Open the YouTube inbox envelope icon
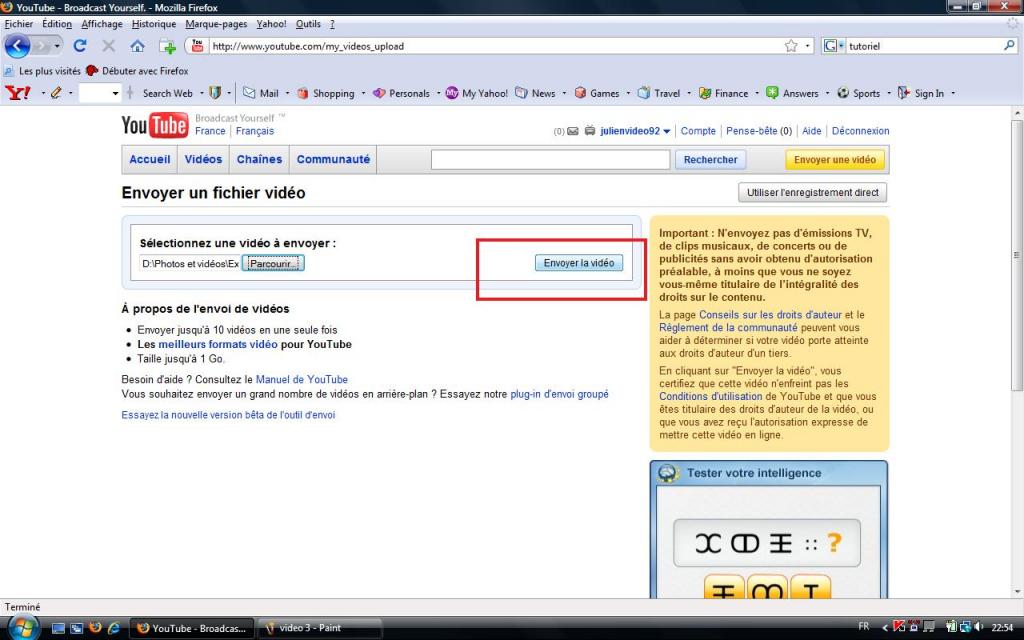1024x640 pixels. 573,131
